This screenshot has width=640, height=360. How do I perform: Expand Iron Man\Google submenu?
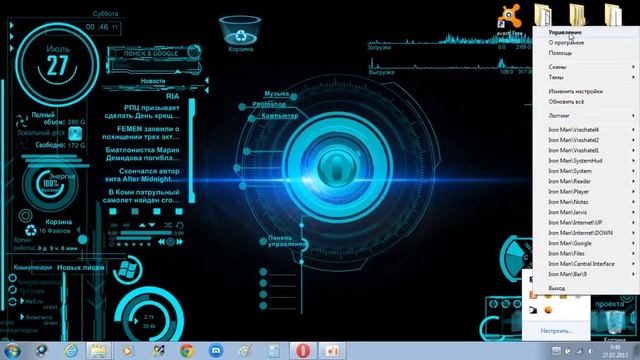pos(586,243)
